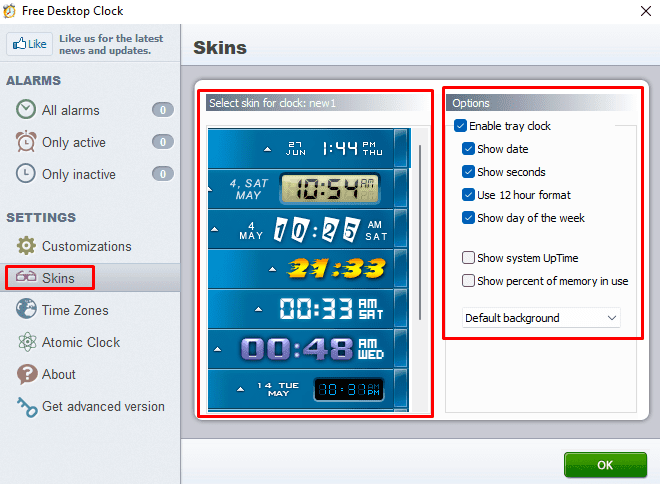Click the key icon for advanced version
The height and width of the screenshot is (484, 660).
27,407
